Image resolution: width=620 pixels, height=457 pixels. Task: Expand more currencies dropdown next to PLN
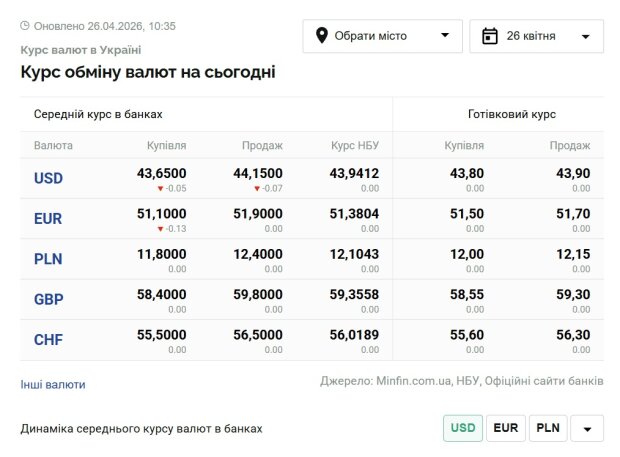point(587,428)
